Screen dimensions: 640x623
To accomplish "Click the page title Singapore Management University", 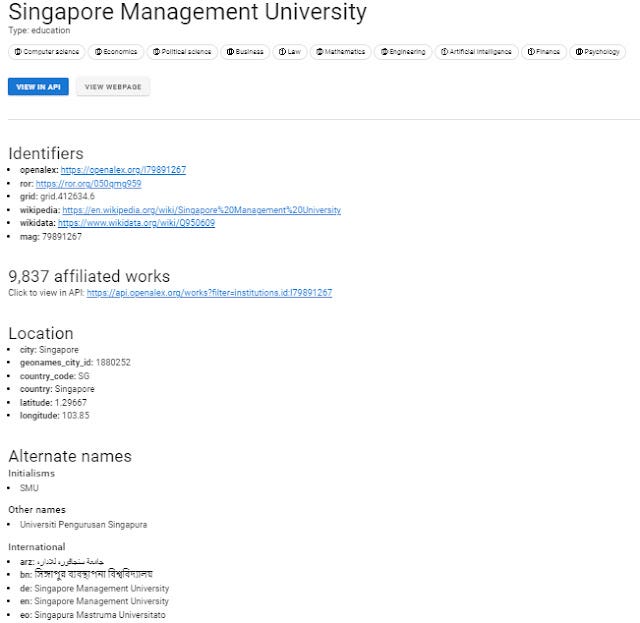I will coord(187,11).
